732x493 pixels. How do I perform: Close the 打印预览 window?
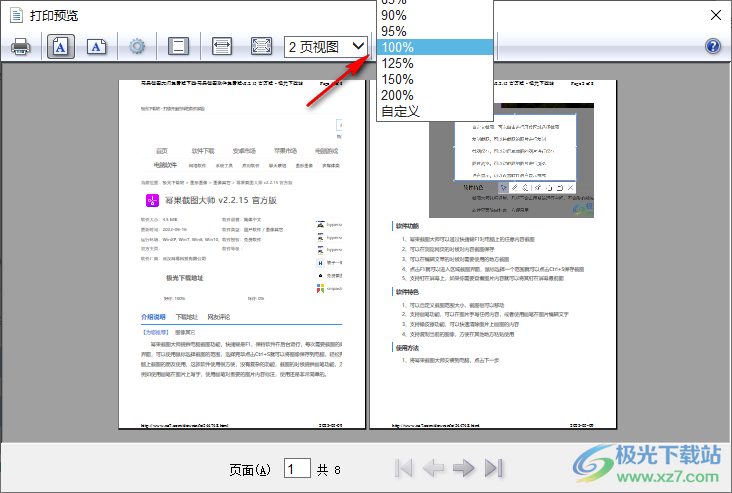pos(716,15)
